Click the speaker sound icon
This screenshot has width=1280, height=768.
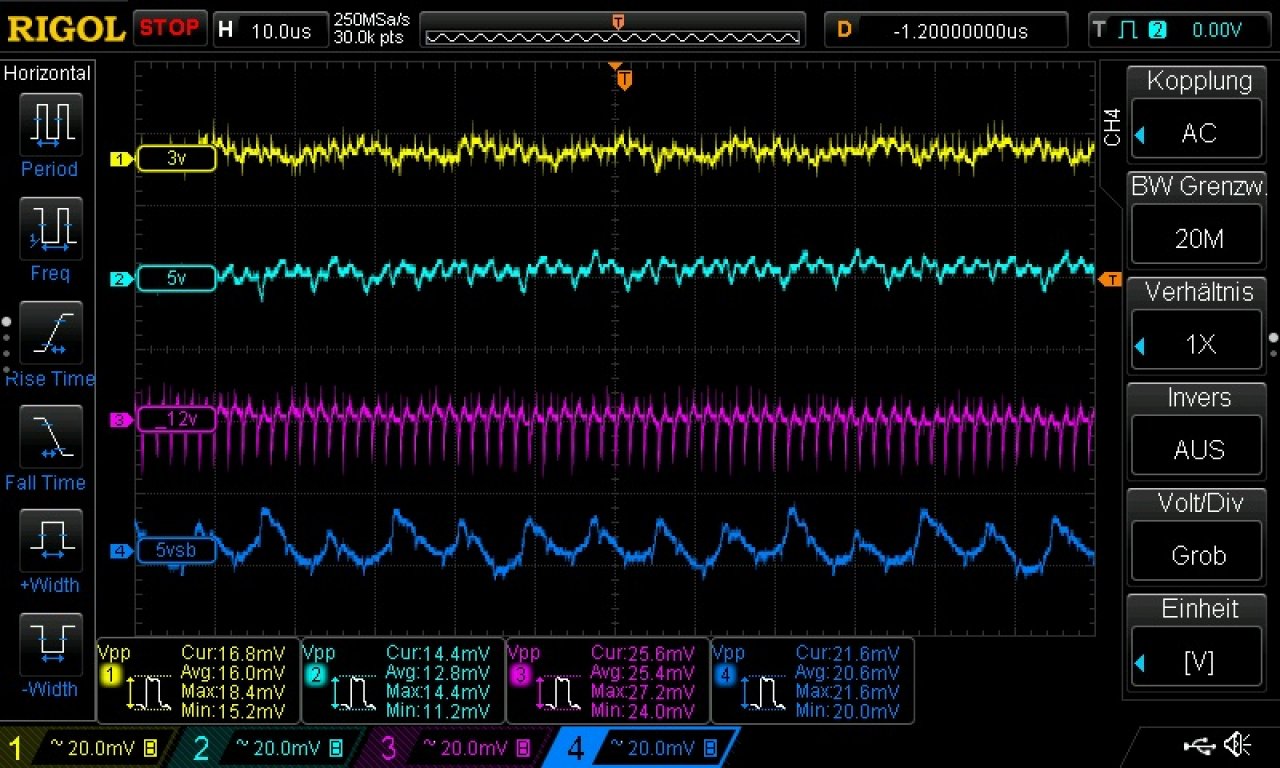(x=1238, y=745)
